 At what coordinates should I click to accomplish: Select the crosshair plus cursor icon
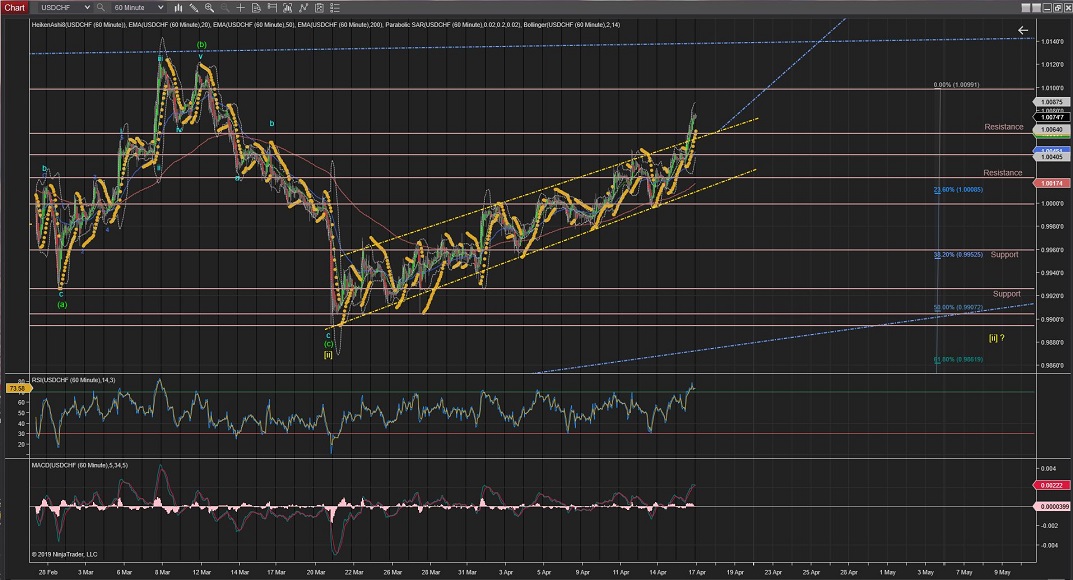point(240,8)
